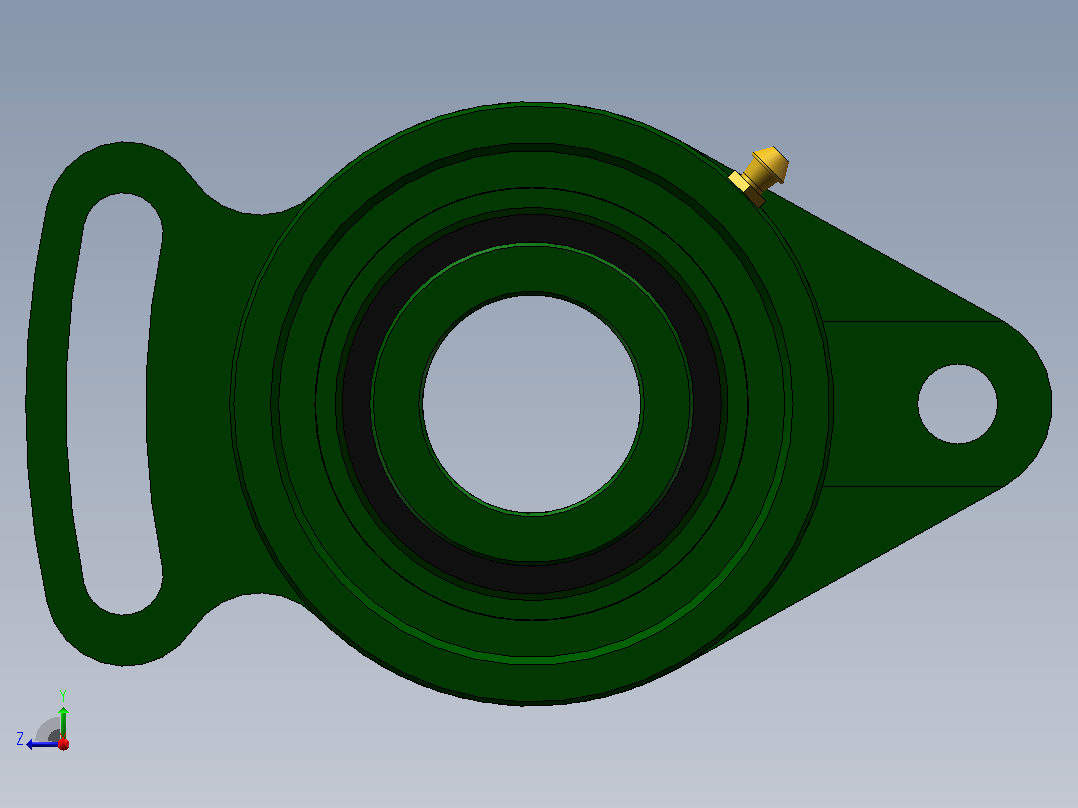
Task: Click the round mounting hole on right lug
Action: point(958,404)
